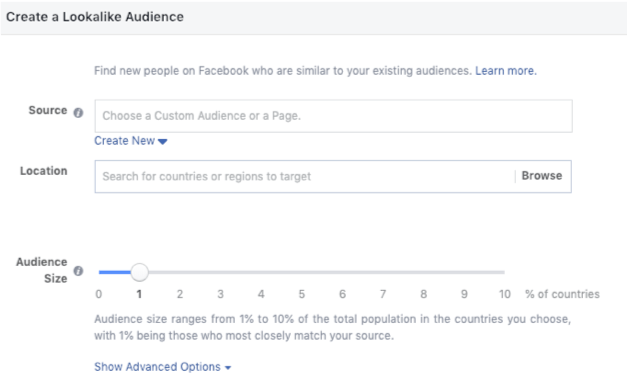Image resolution: width=627 pixels, height=391 pixels.
Task: Click the audience size slider handle
Action: tap(140, 272)
